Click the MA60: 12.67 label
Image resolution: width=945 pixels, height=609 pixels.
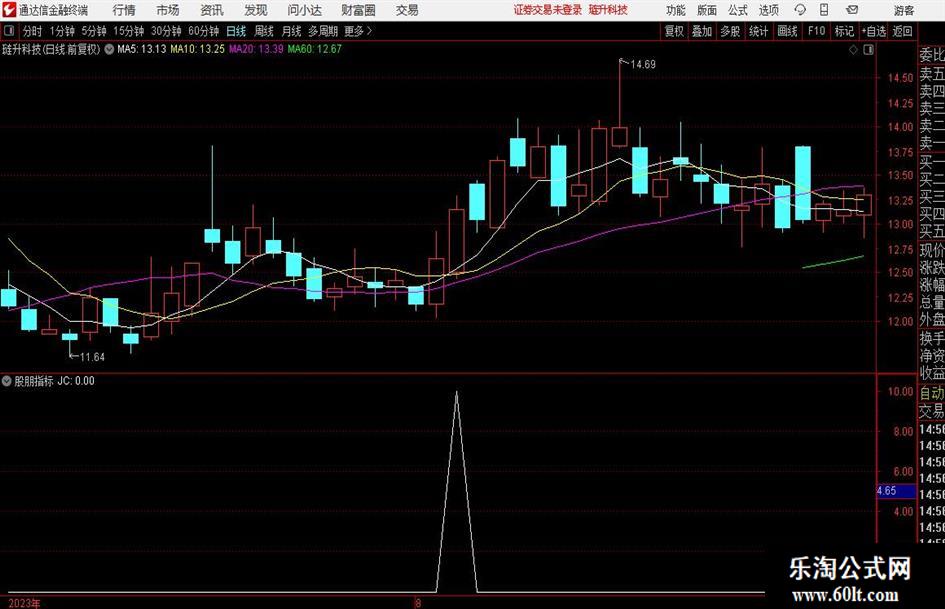pos(315,49)
